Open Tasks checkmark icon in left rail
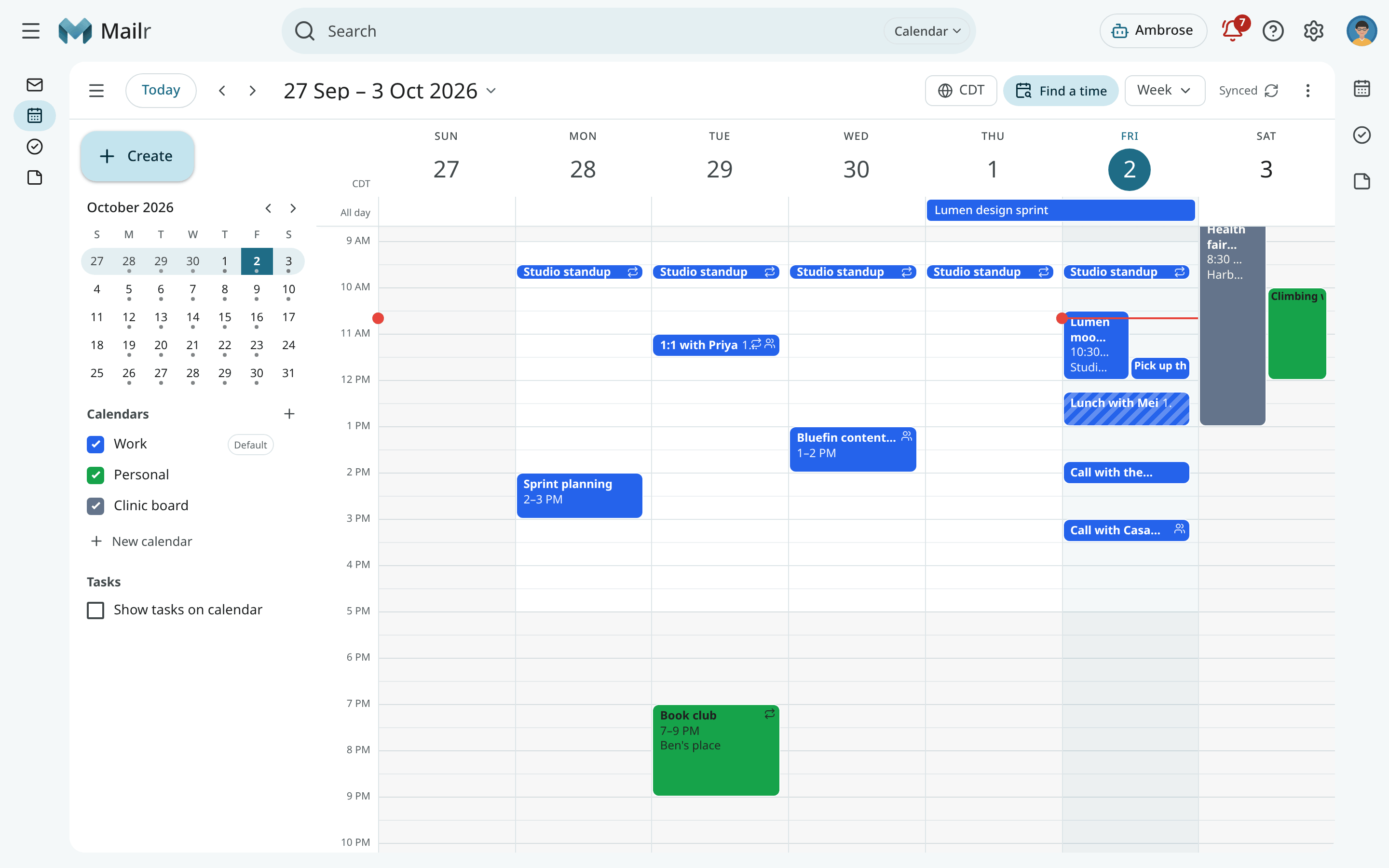This screenshot has height=868, width=1389. coord(34,147)
